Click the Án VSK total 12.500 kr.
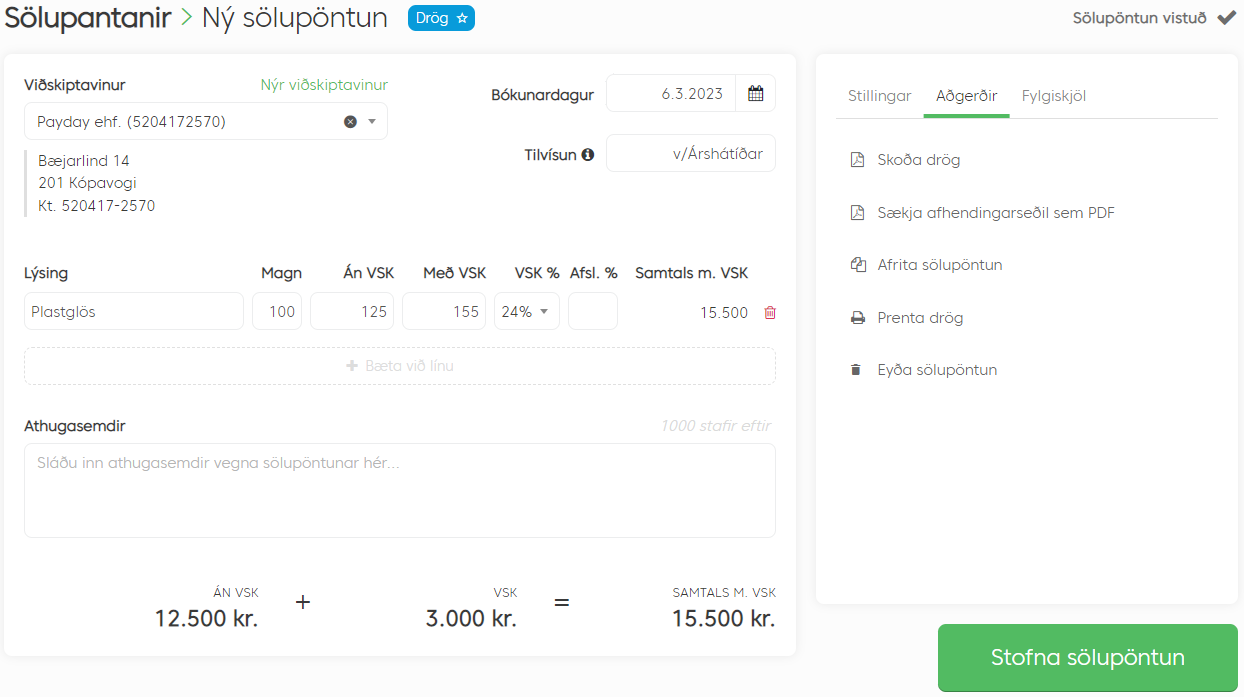 206,618
